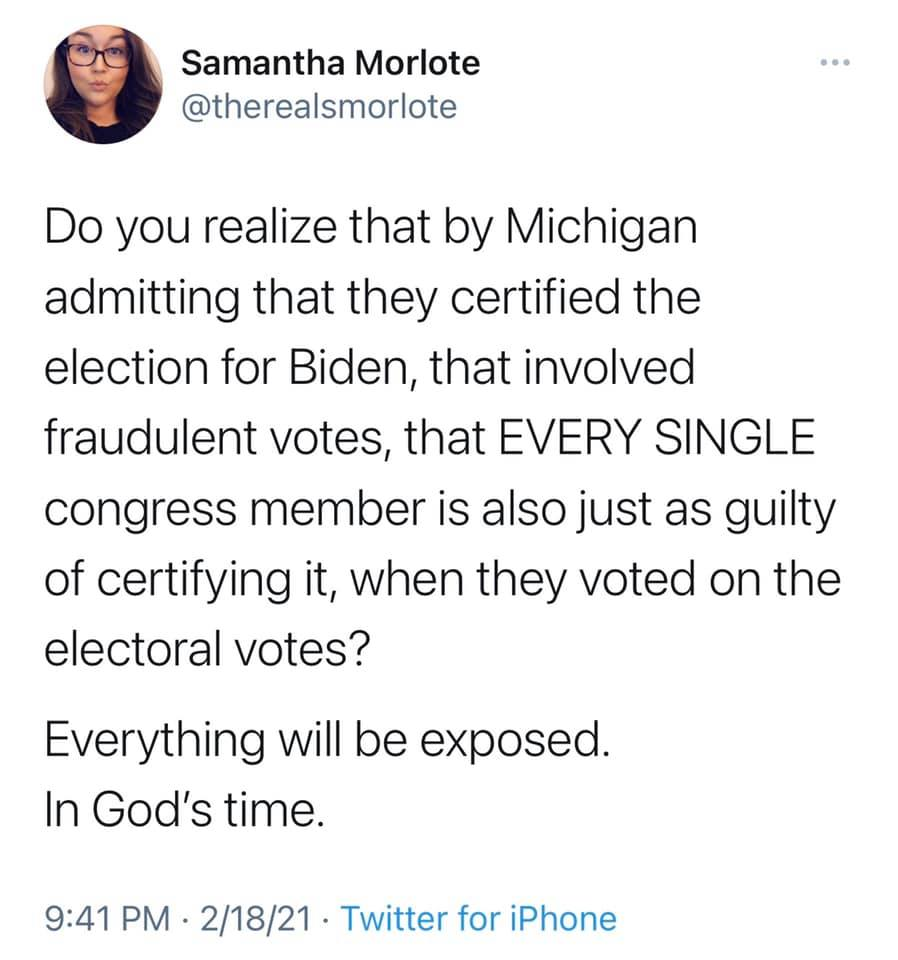Screen dimensions: 898x960
Task: Open the Samantha Morlote display name link
Action: (330, 64)
